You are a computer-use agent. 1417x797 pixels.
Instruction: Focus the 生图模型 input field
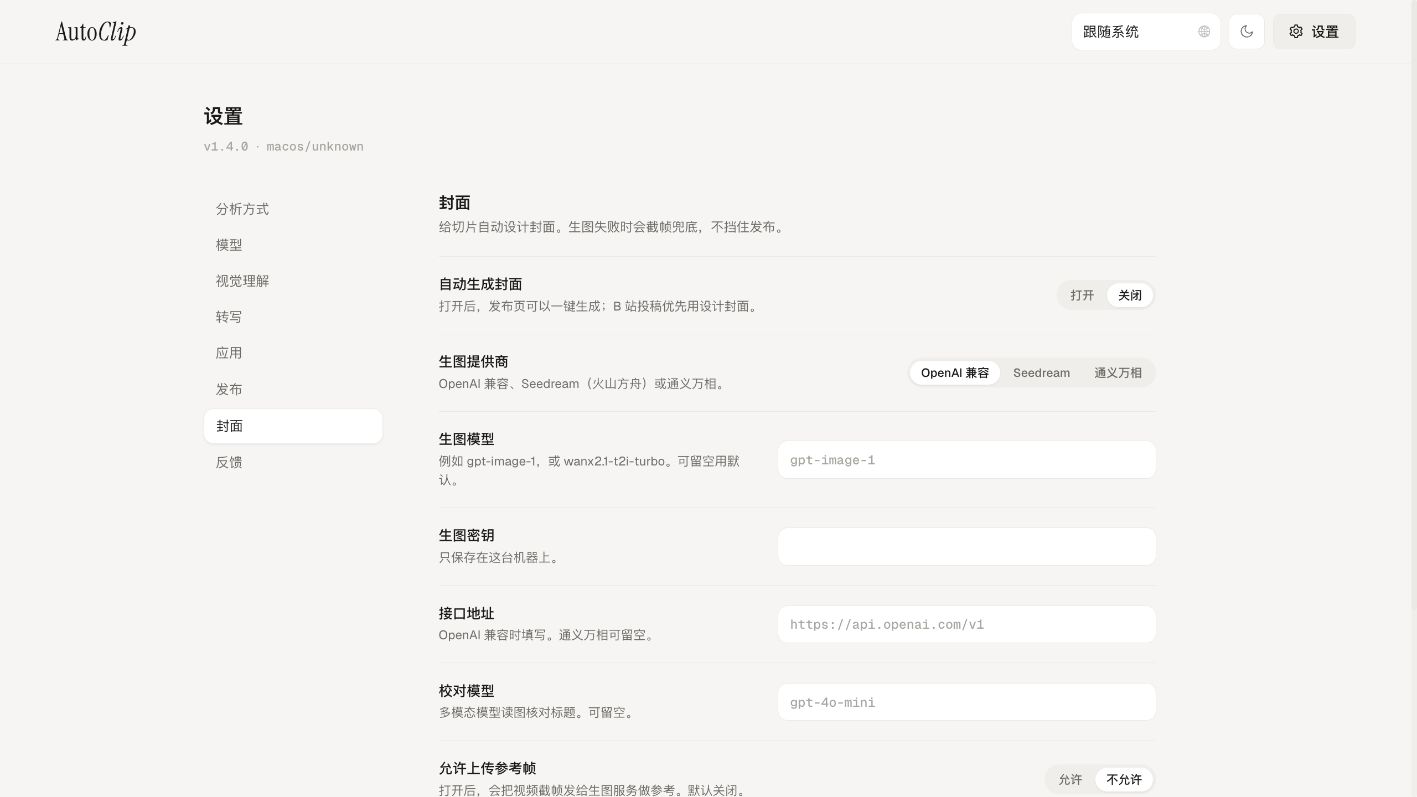click(967, 460)
